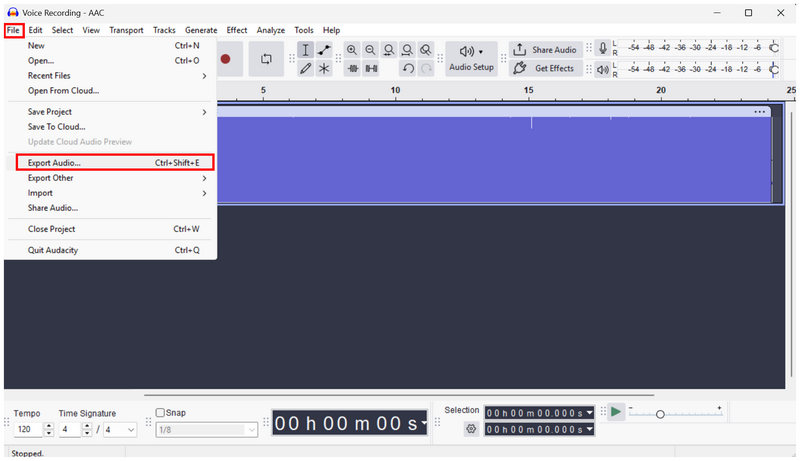The width and height of the screenshot is (800, 461).
Task: Expand the Recent Files submenu
Action: 110,75
